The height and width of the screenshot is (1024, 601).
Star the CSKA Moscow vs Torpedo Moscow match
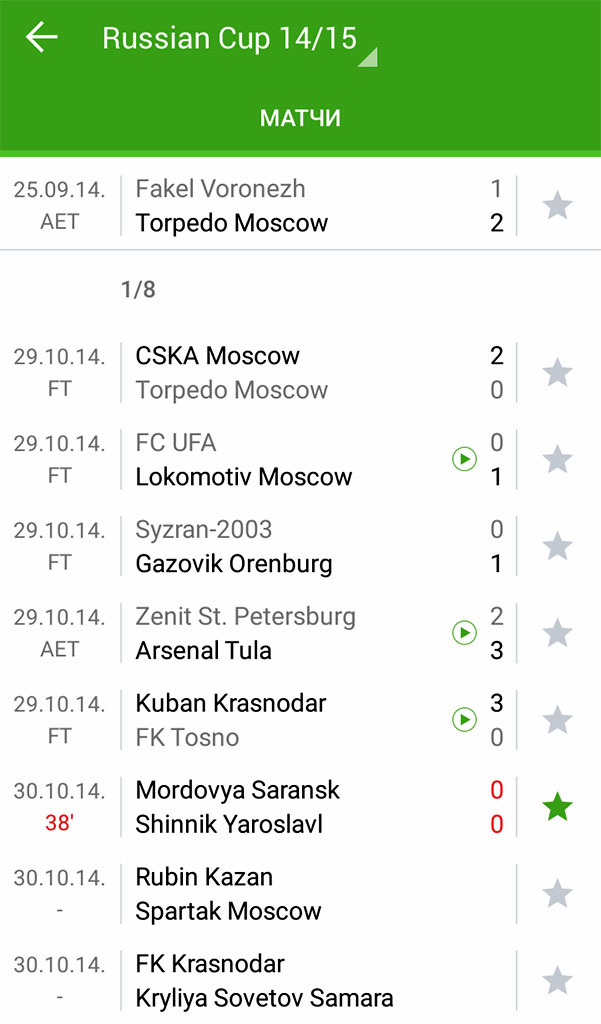[557, 373]
